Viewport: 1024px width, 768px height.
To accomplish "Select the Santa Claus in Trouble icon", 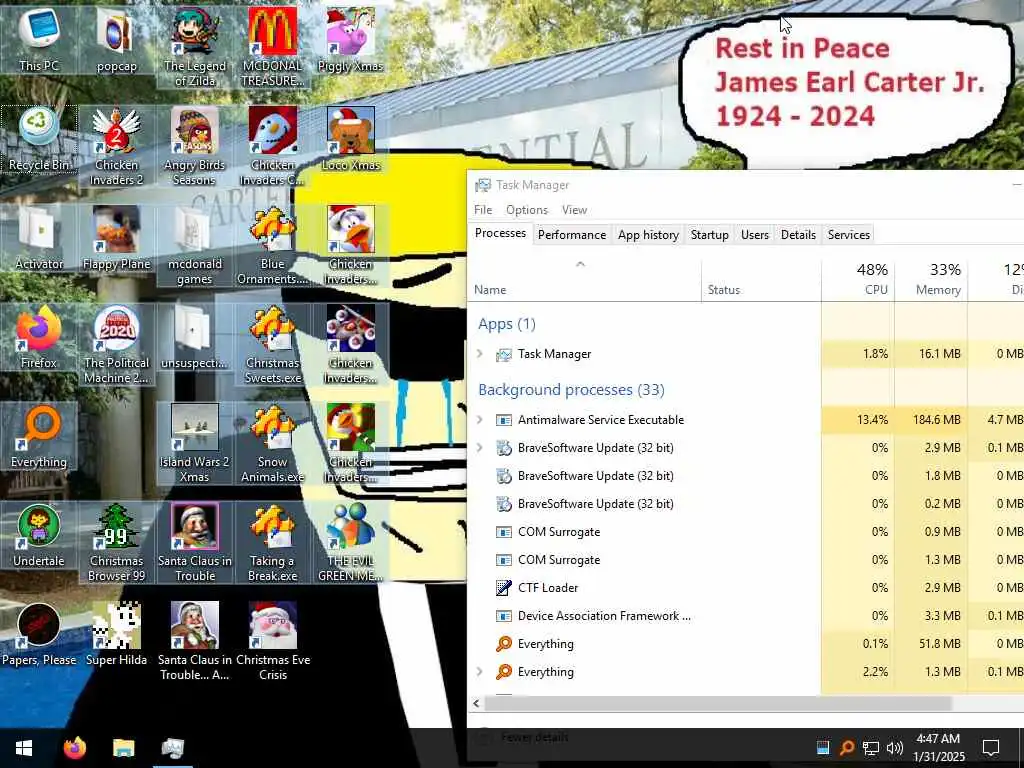I will coord(195,543).
